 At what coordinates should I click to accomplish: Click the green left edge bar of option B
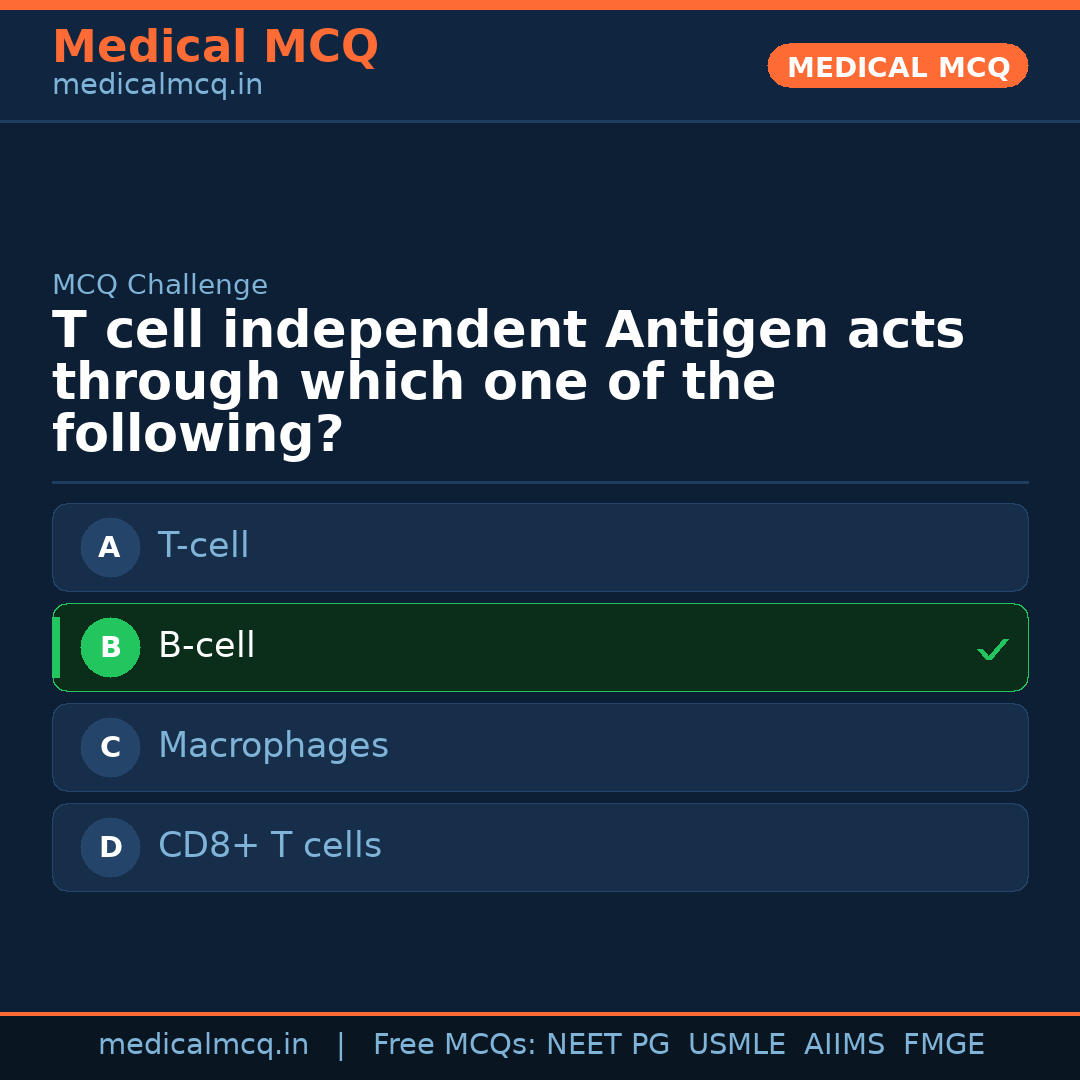tap(55, 647)
